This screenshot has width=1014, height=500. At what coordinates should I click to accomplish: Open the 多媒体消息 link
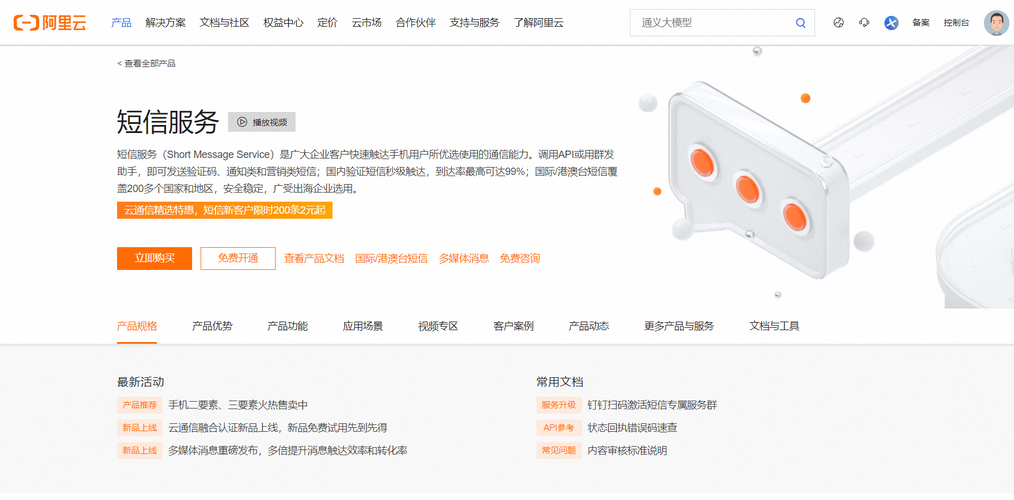click(464, 258)
